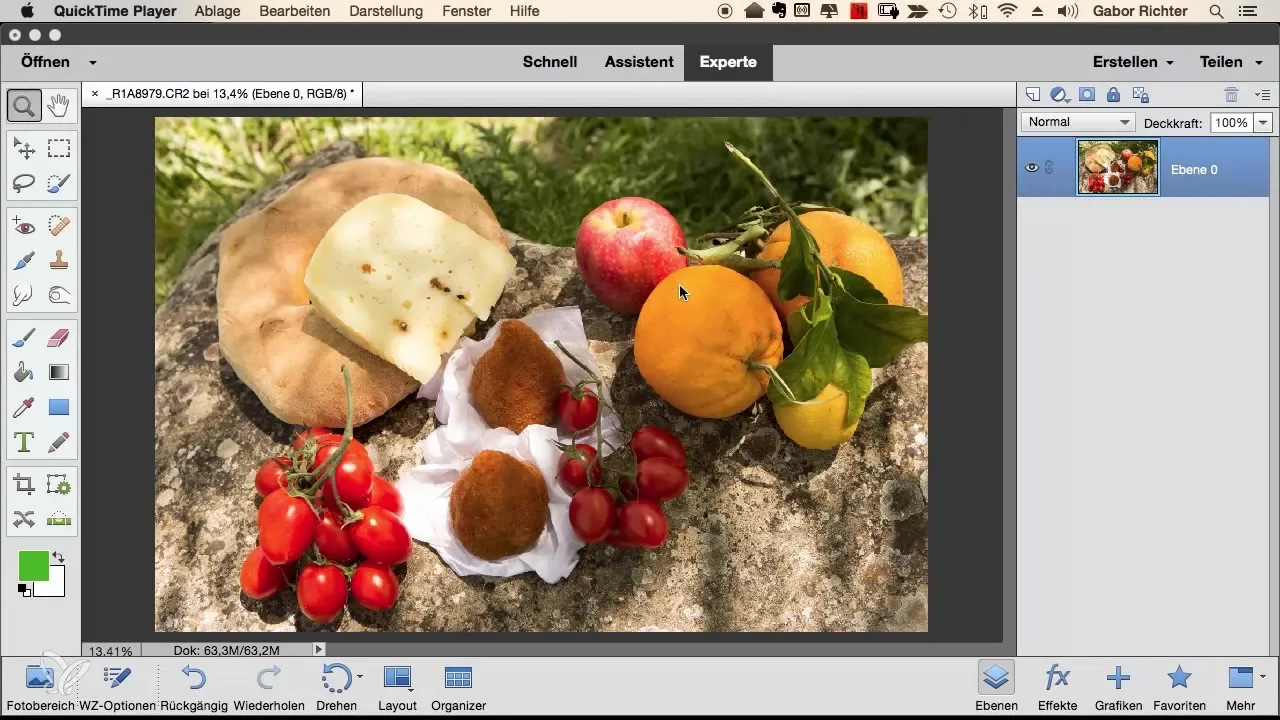Open the Layers panel options menu
The height and width of the screenshot is (720, 1280).
(1262, 95)
